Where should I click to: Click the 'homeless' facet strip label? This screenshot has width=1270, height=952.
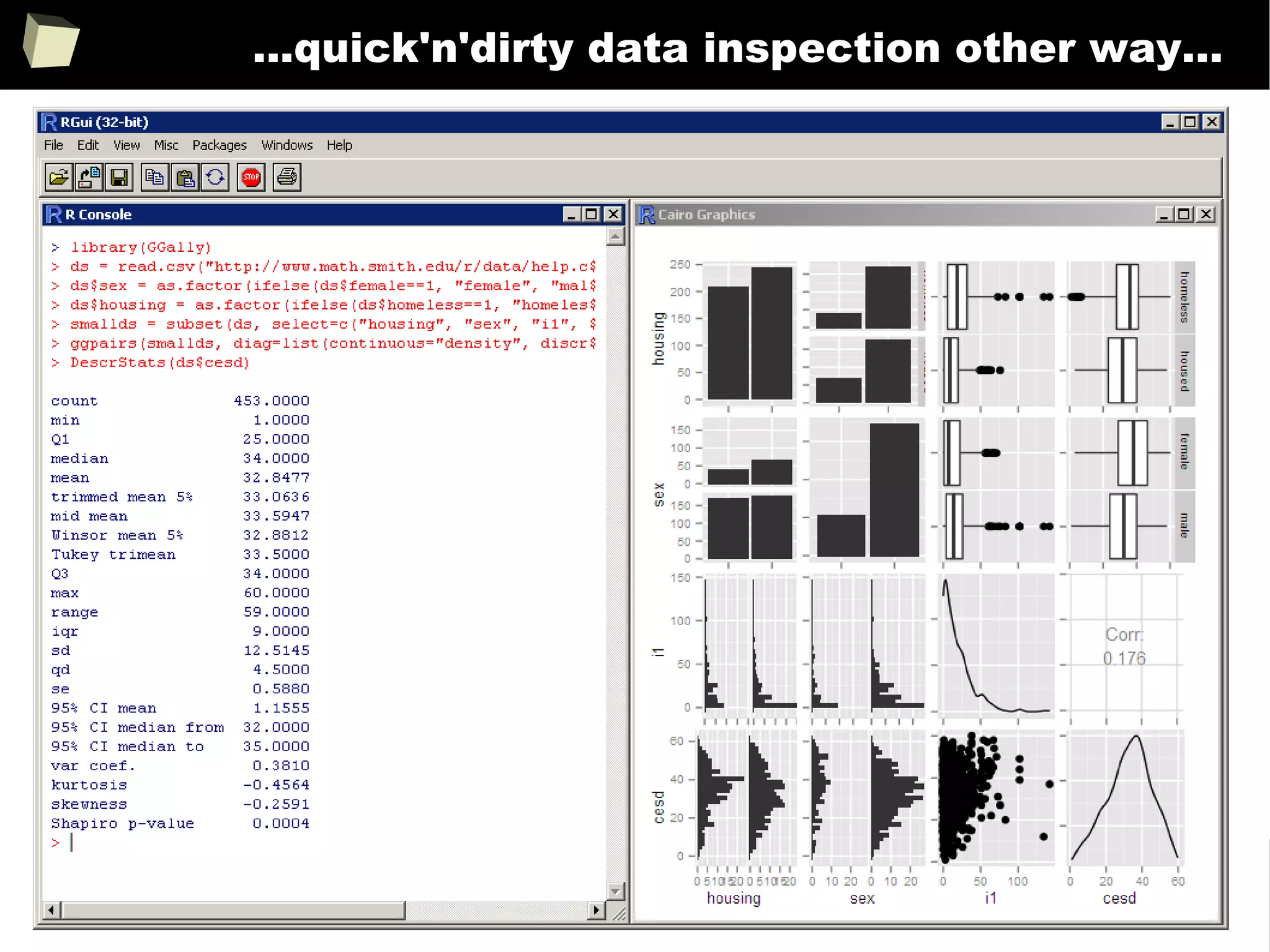coord(1184,296)
